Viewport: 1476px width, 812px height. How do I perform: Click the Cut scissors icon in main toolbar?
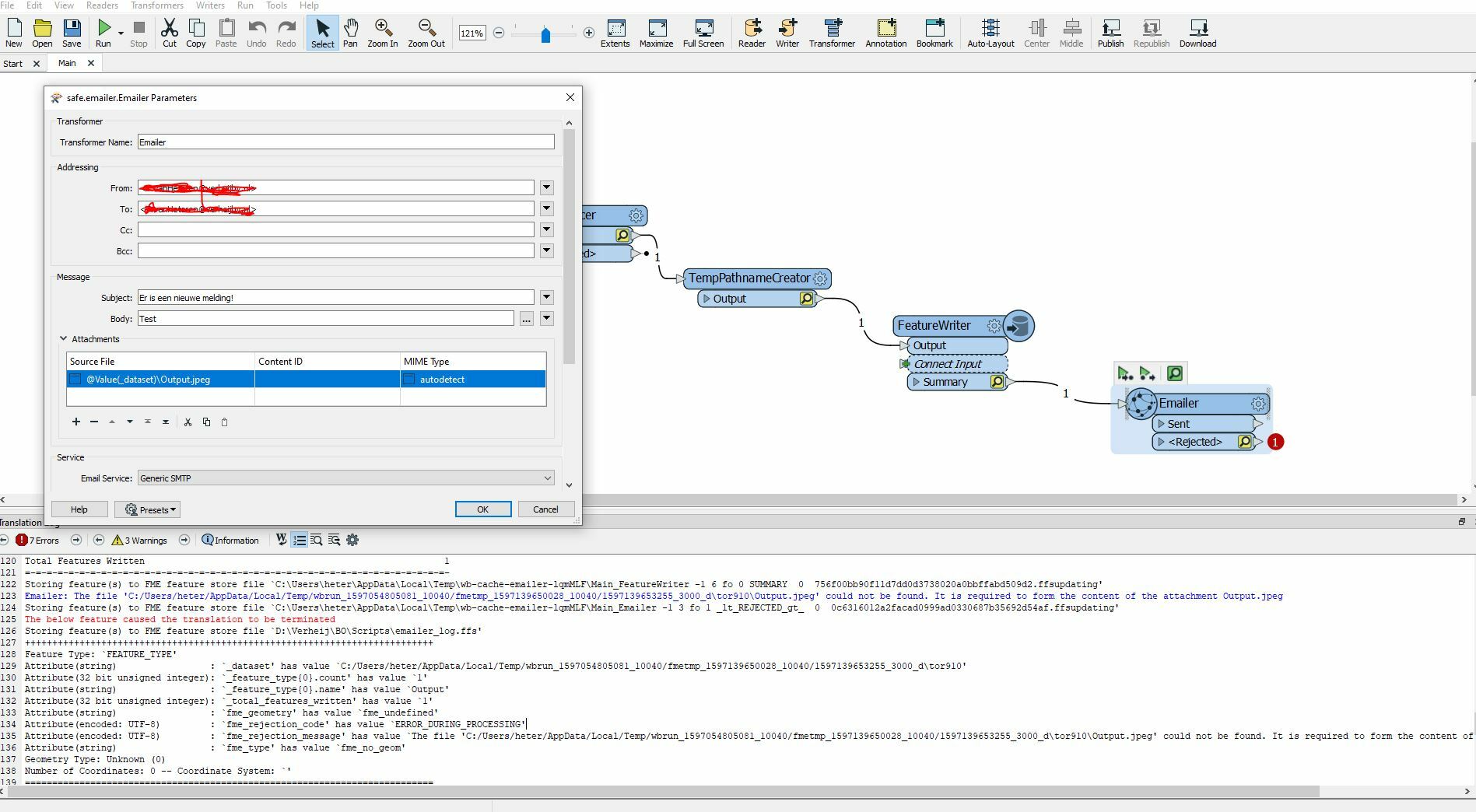click(x=169, y=32)
